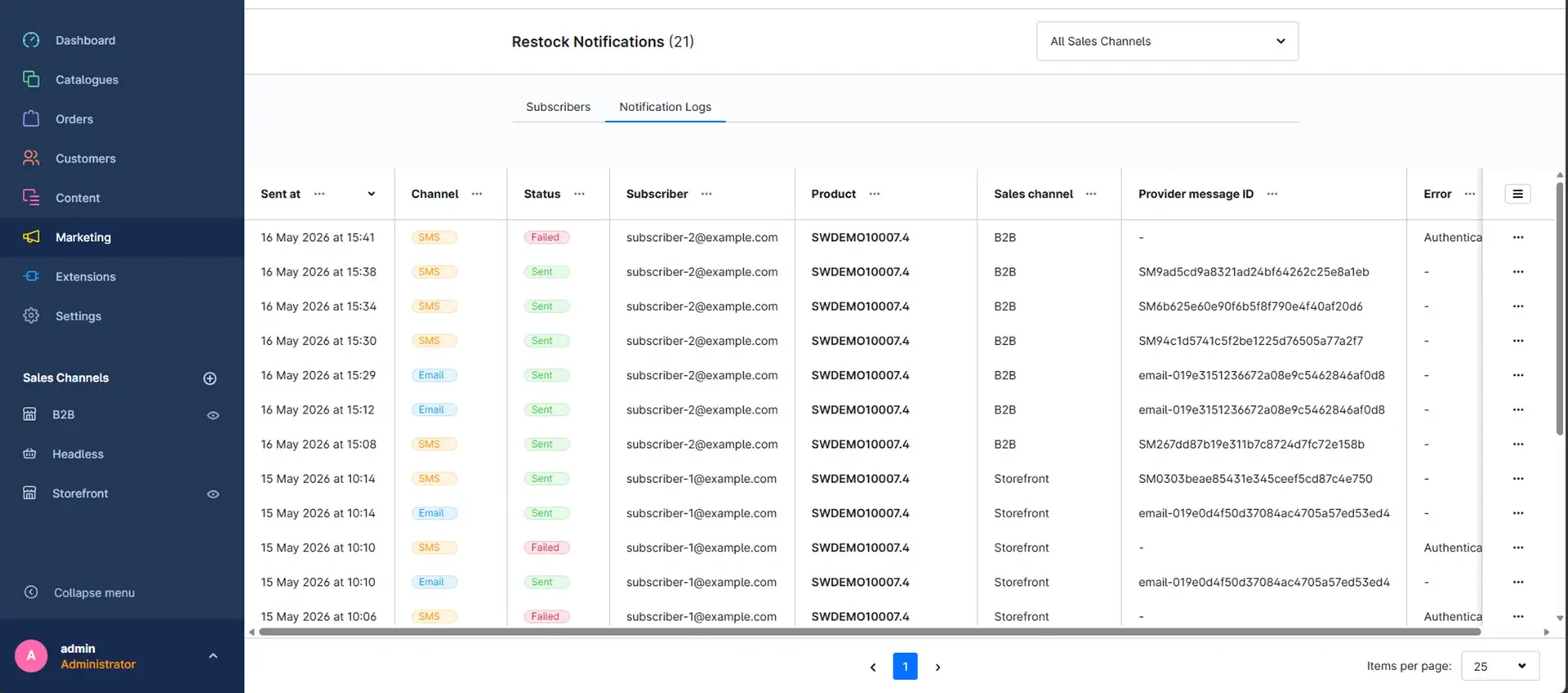Open the All Sales Channels dropdown
Viewport: 1568px width, 693px height.
(x=1167, y=41)
